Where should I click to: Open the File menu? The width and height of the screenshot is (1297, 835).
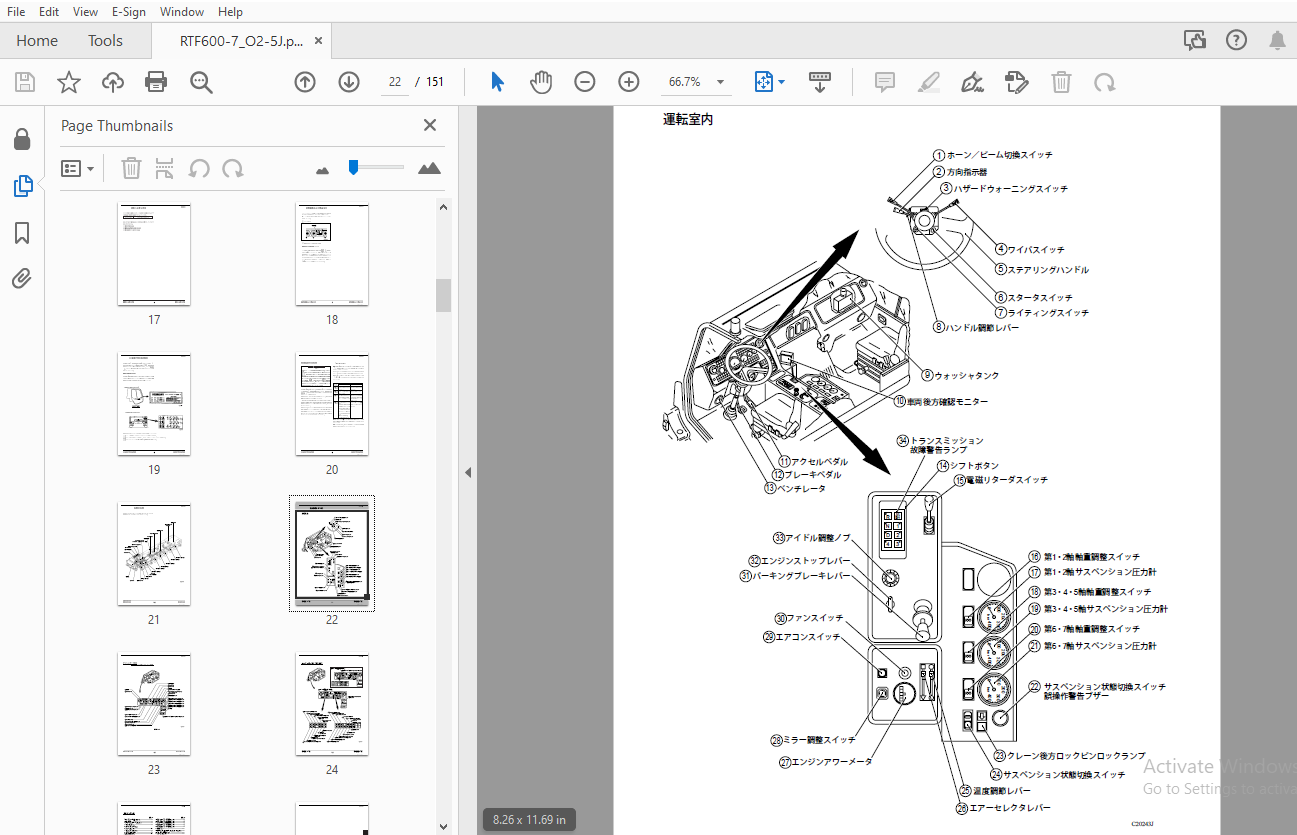coord(16,11)
